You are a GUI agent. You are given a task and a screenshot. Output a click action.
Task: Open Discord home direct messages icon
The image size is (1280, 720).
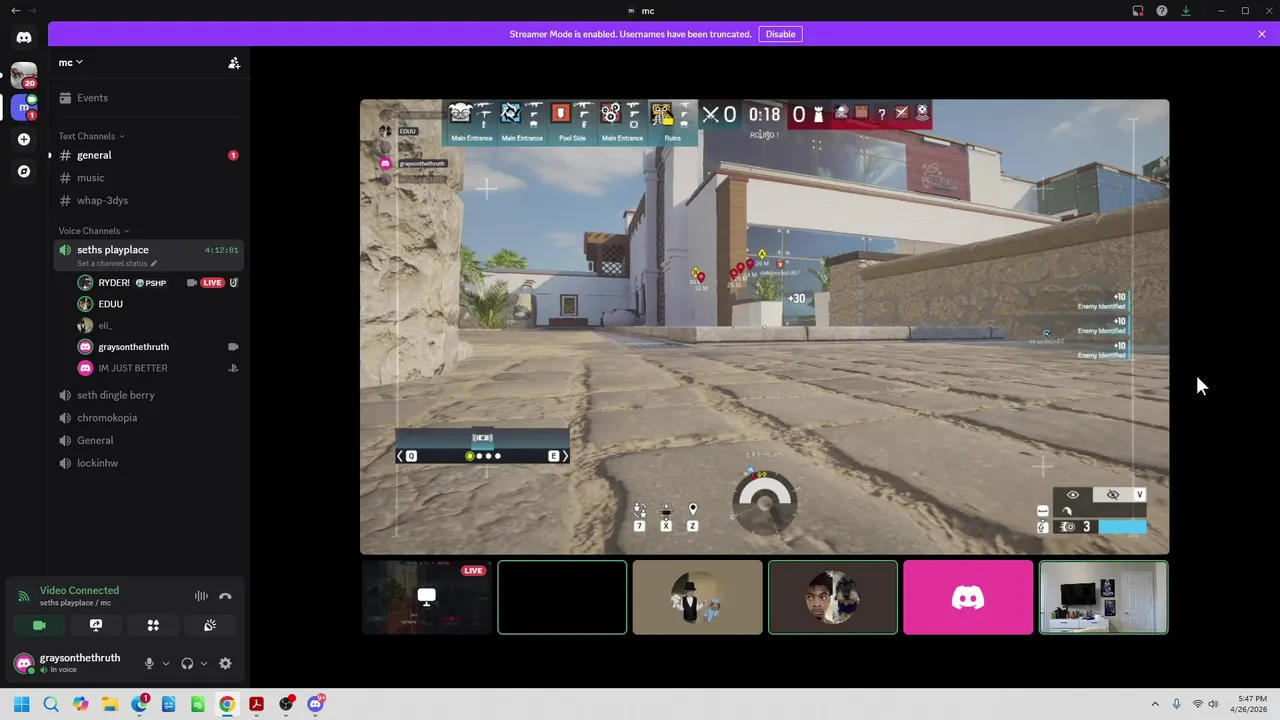24,37
